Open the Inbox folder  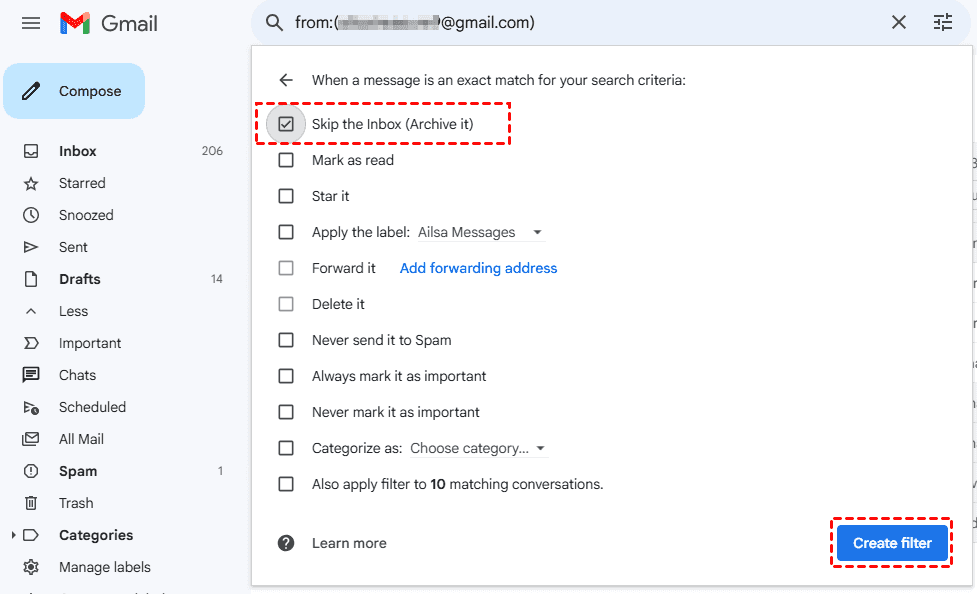pos(78,151)
